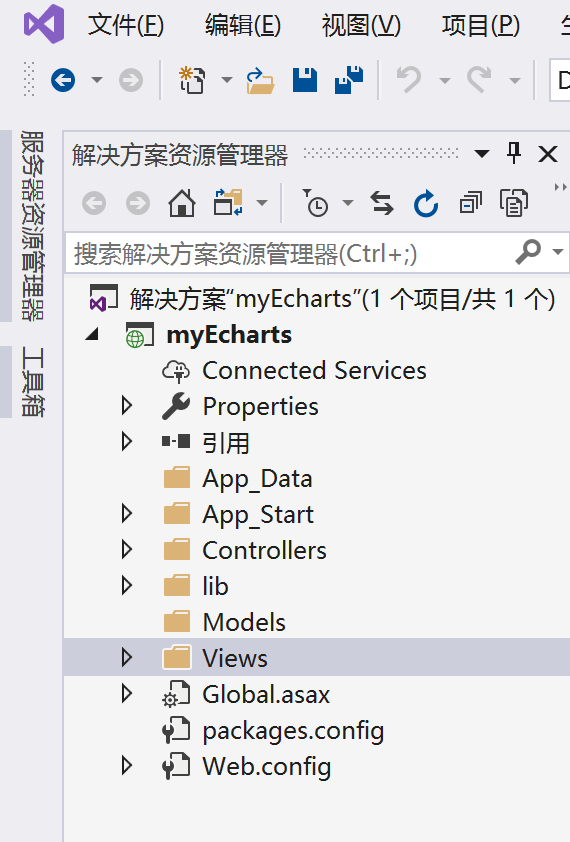
Task: Click the Save All toolbar icon
Action: [349, 80]
